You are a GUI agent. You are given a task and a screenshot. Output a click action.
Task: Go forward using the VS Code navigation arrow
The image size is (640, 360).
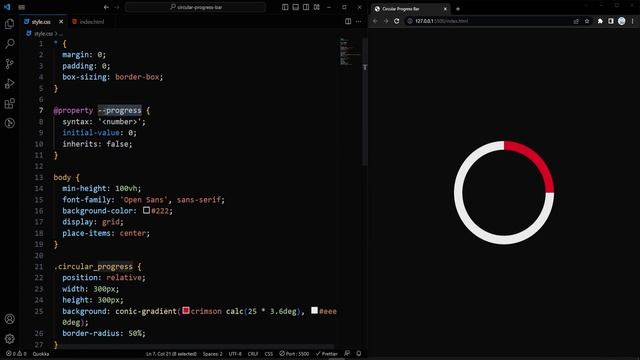tap(117, 7)
